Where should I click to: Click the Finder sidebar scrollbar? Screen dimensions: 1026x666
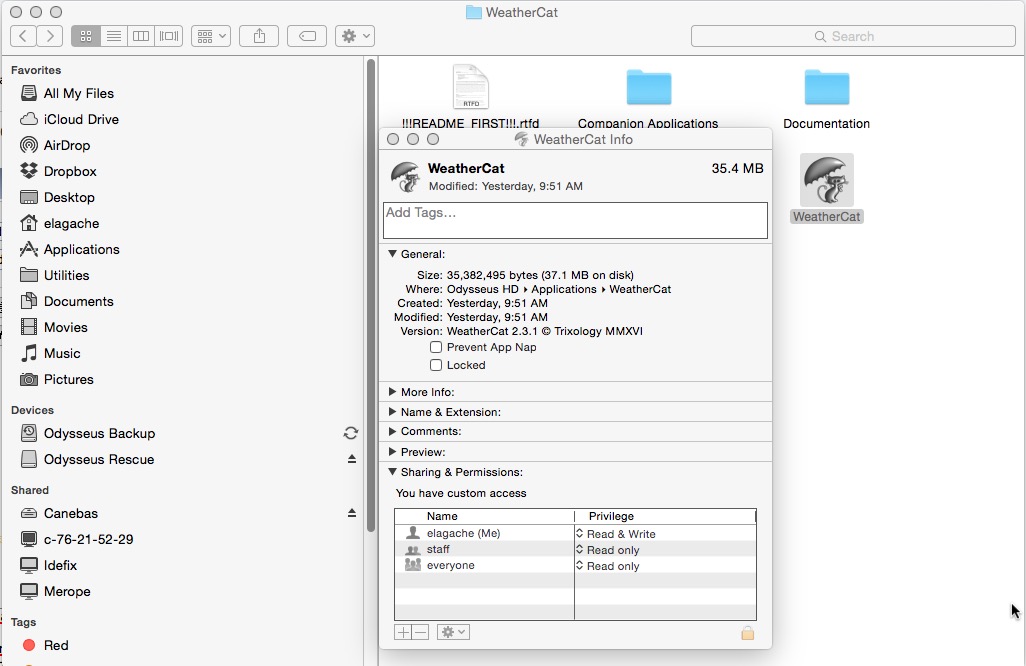371,295
